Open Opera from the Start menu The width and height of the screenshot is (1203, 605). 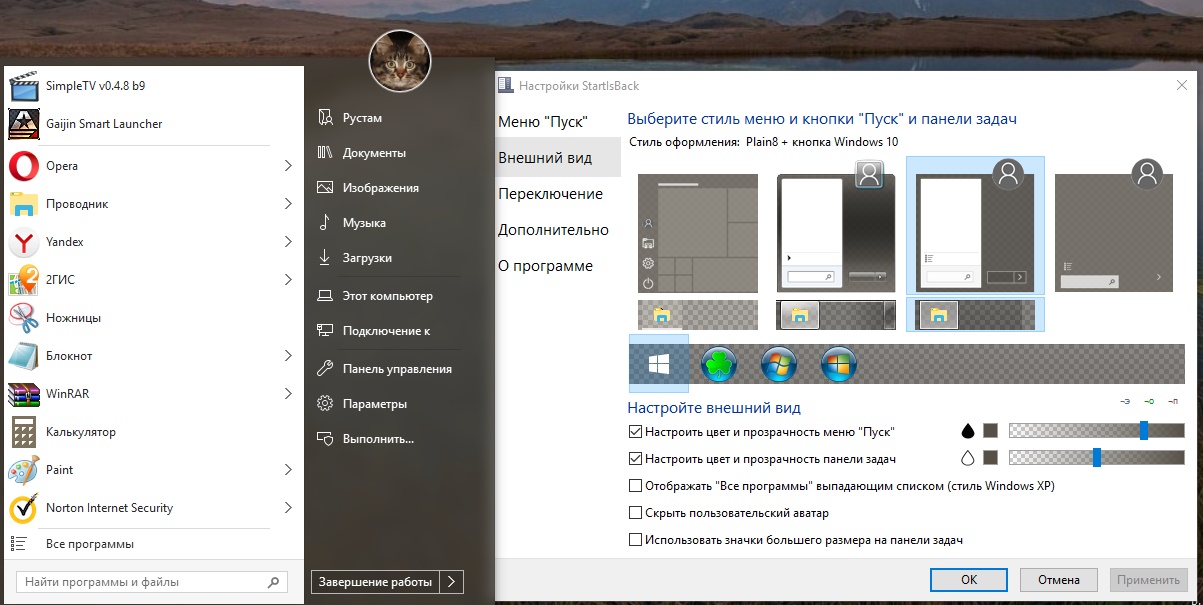[x=62, y=166]
